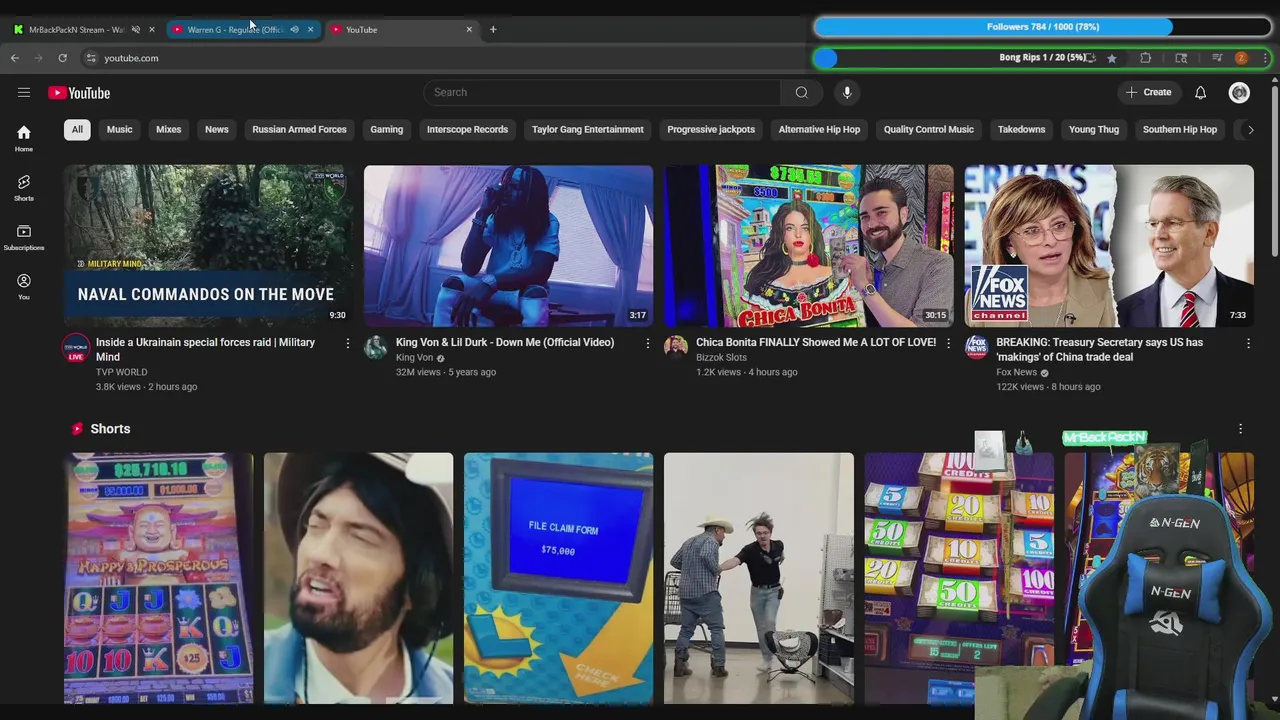Open the YouTube hamburger guide menu
1280x720 pixels.
(x=24, y=93)
